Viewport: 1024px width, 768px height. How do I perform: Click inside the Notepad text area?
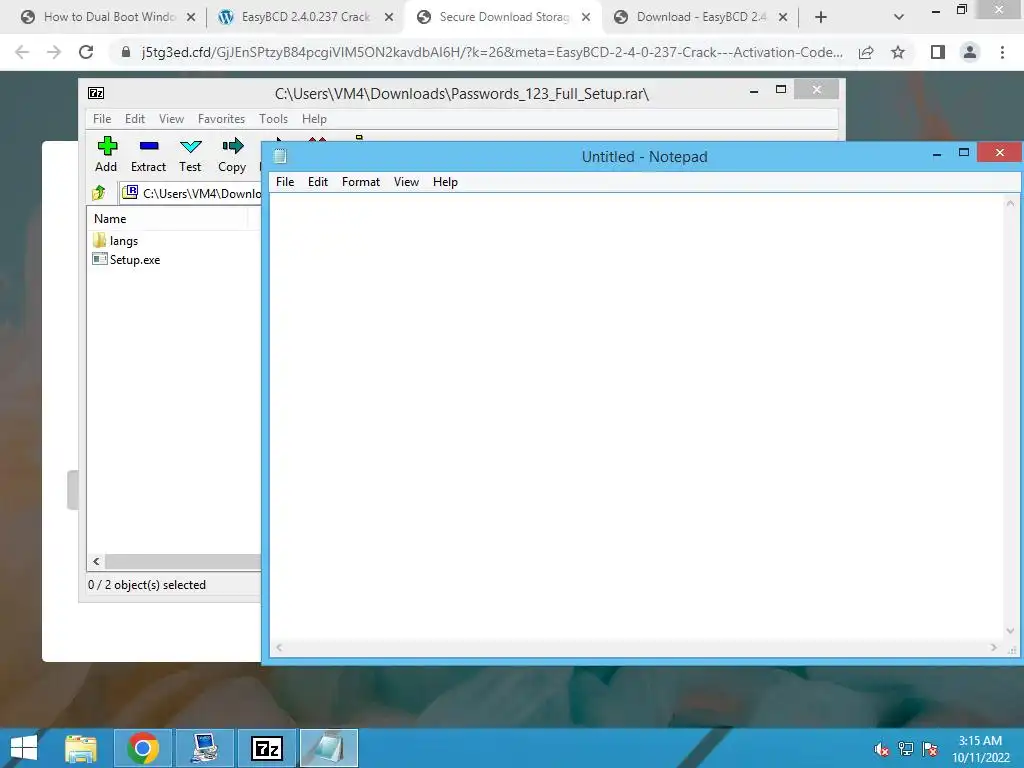pos(637,417)
